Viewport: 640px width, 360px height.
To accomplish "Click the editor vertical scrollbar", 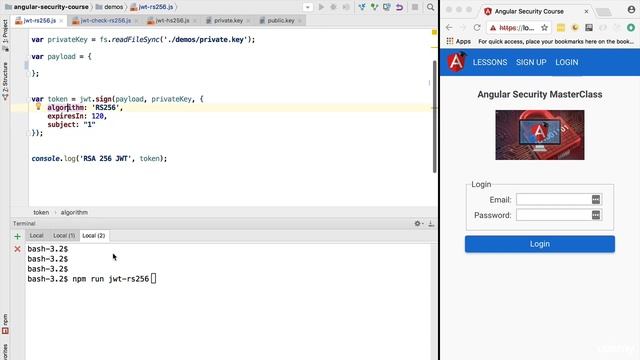I will [434, 116].
